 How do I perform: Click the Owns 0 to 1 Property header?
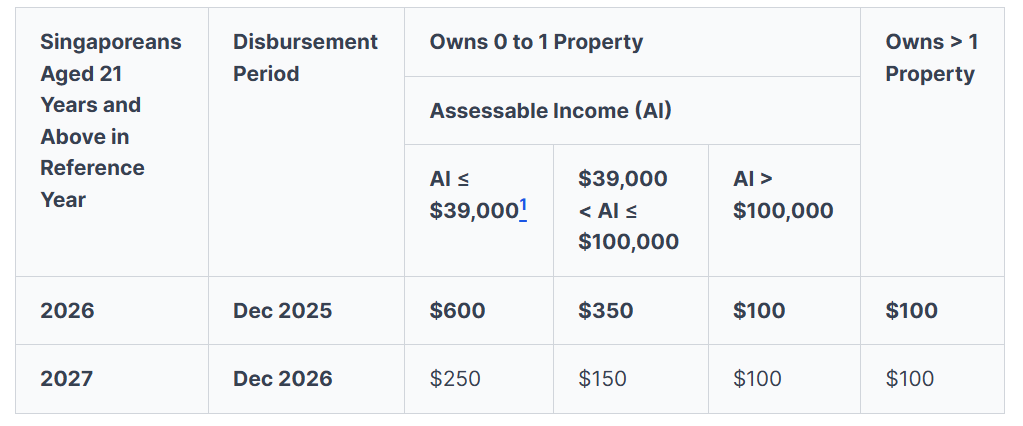coord(536,42)
